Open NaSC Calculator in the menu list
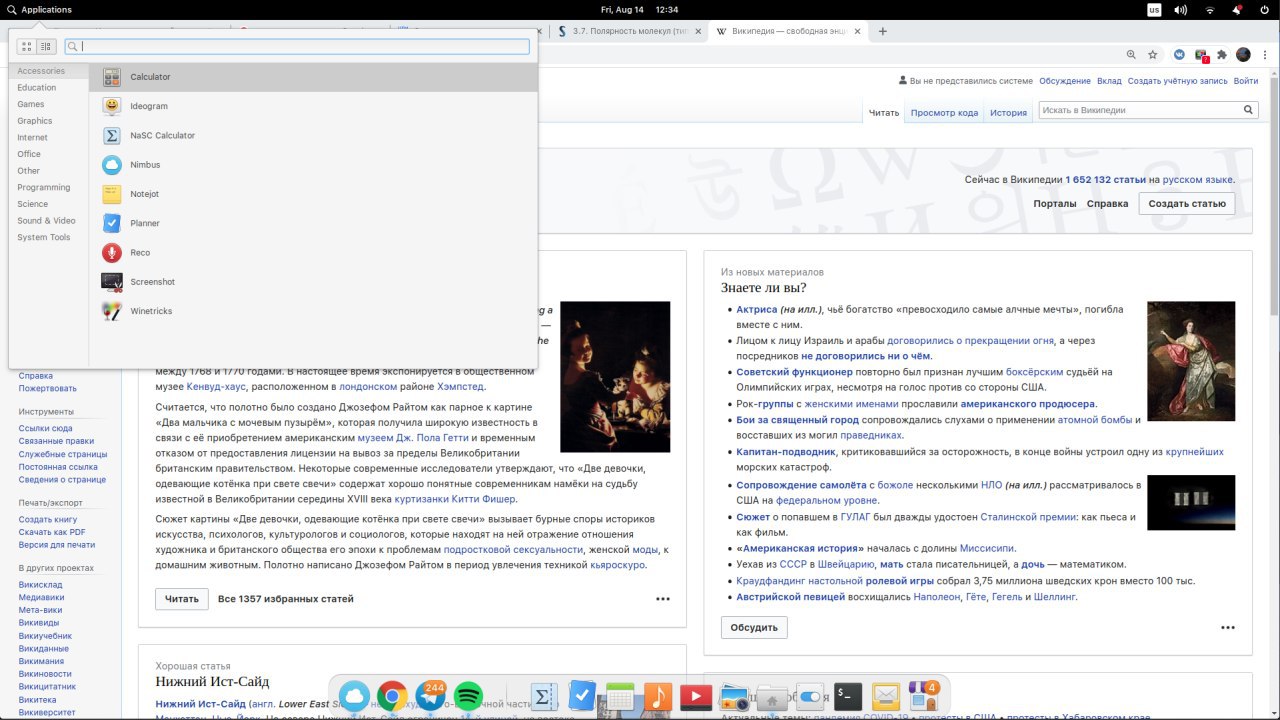Viewport: 1280px width, 720px height. pos(313,135)
